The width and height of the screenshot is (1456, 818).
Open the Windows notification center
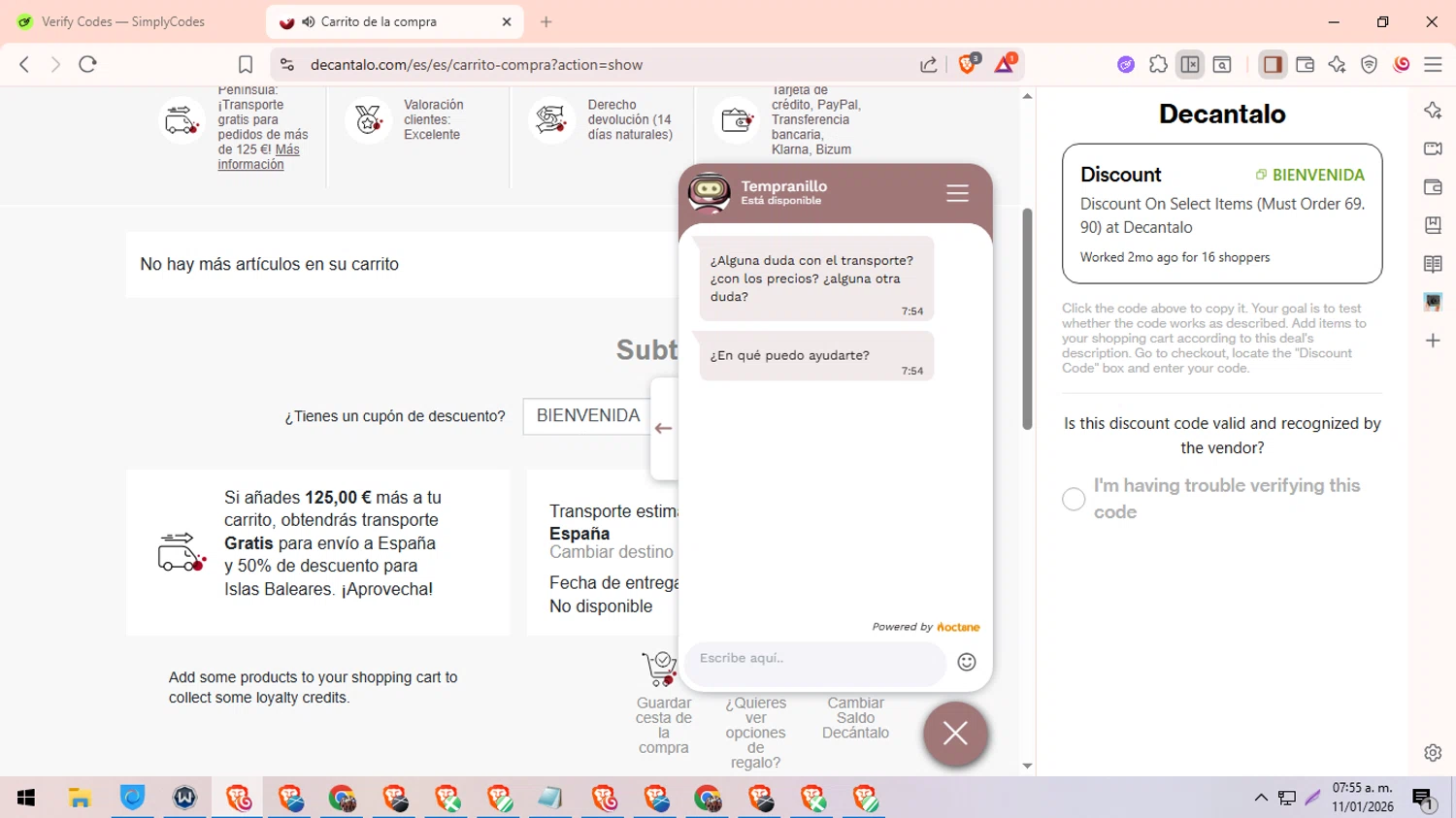1423,799
